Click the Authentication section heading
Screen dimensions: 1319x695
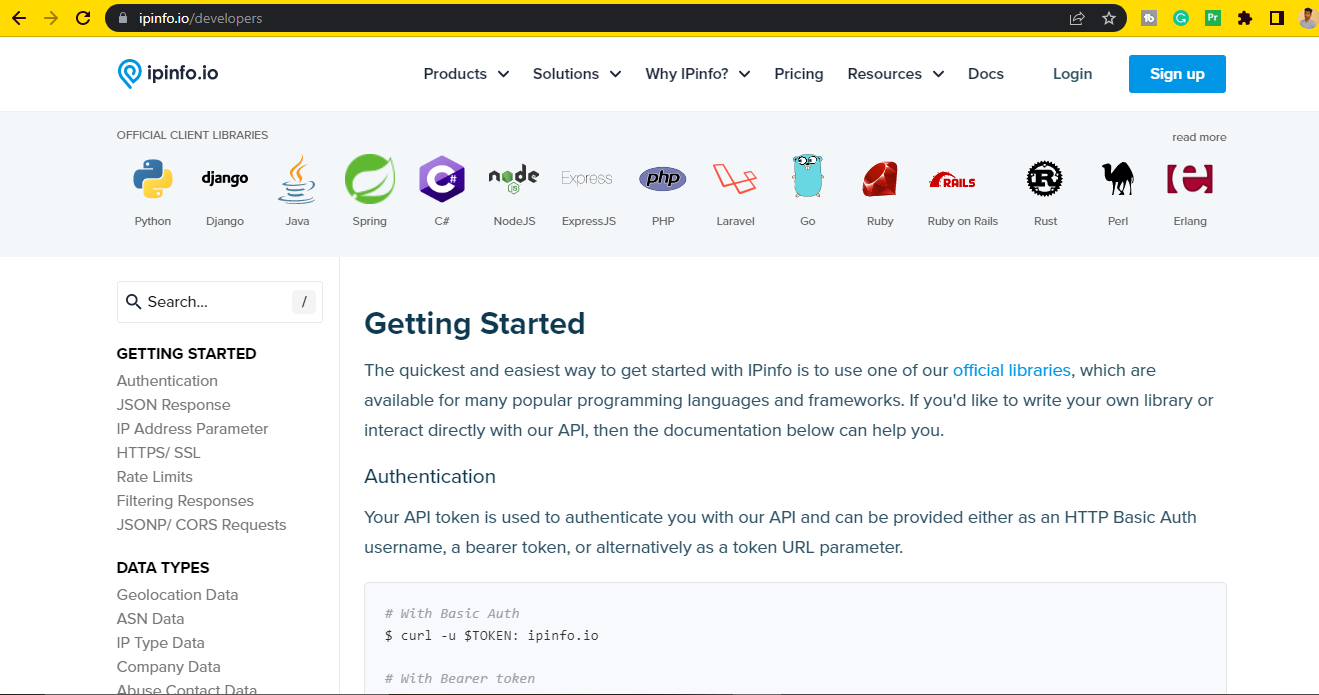point(430,476)
